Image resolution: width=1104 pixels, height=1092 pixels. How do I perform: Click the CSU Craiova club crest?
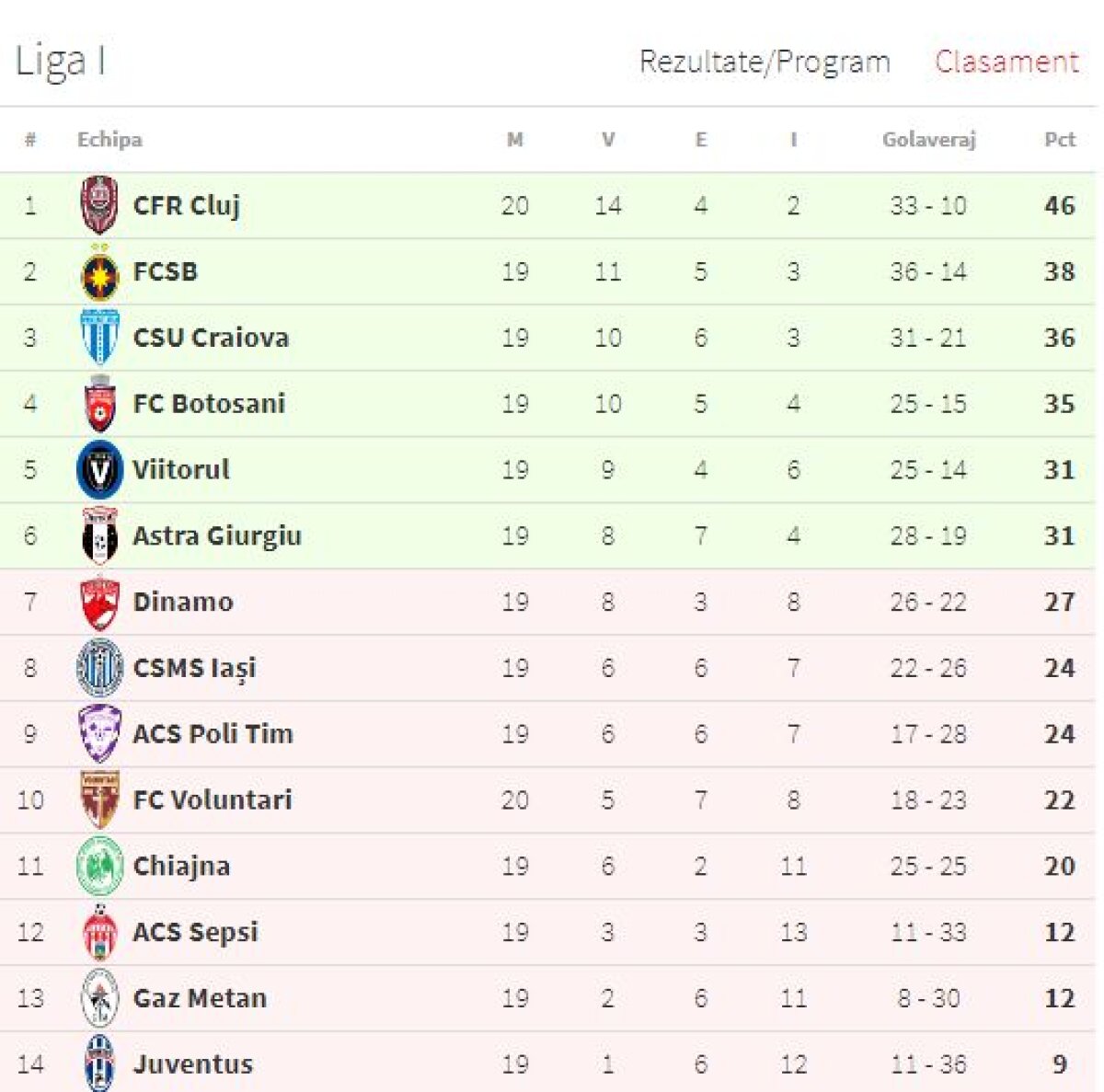click(x=99, y=338)
